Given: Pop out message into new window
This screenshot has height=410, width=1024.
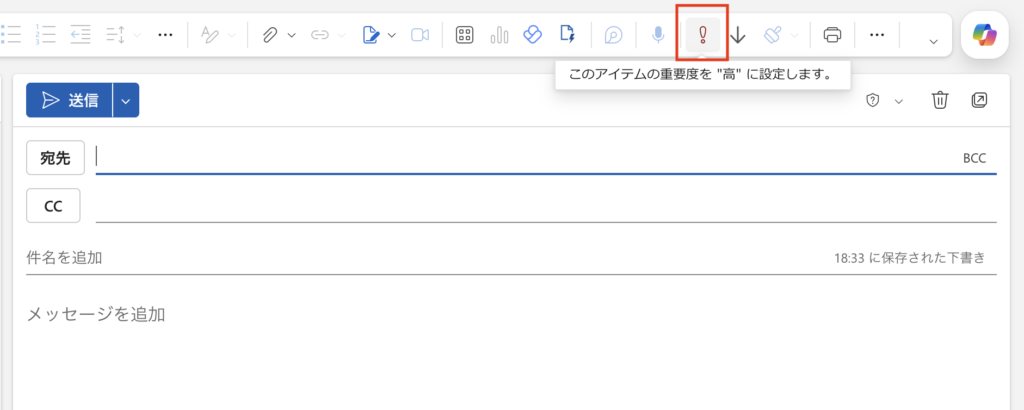Looking at the screenshot, I should tap(979, 100).
